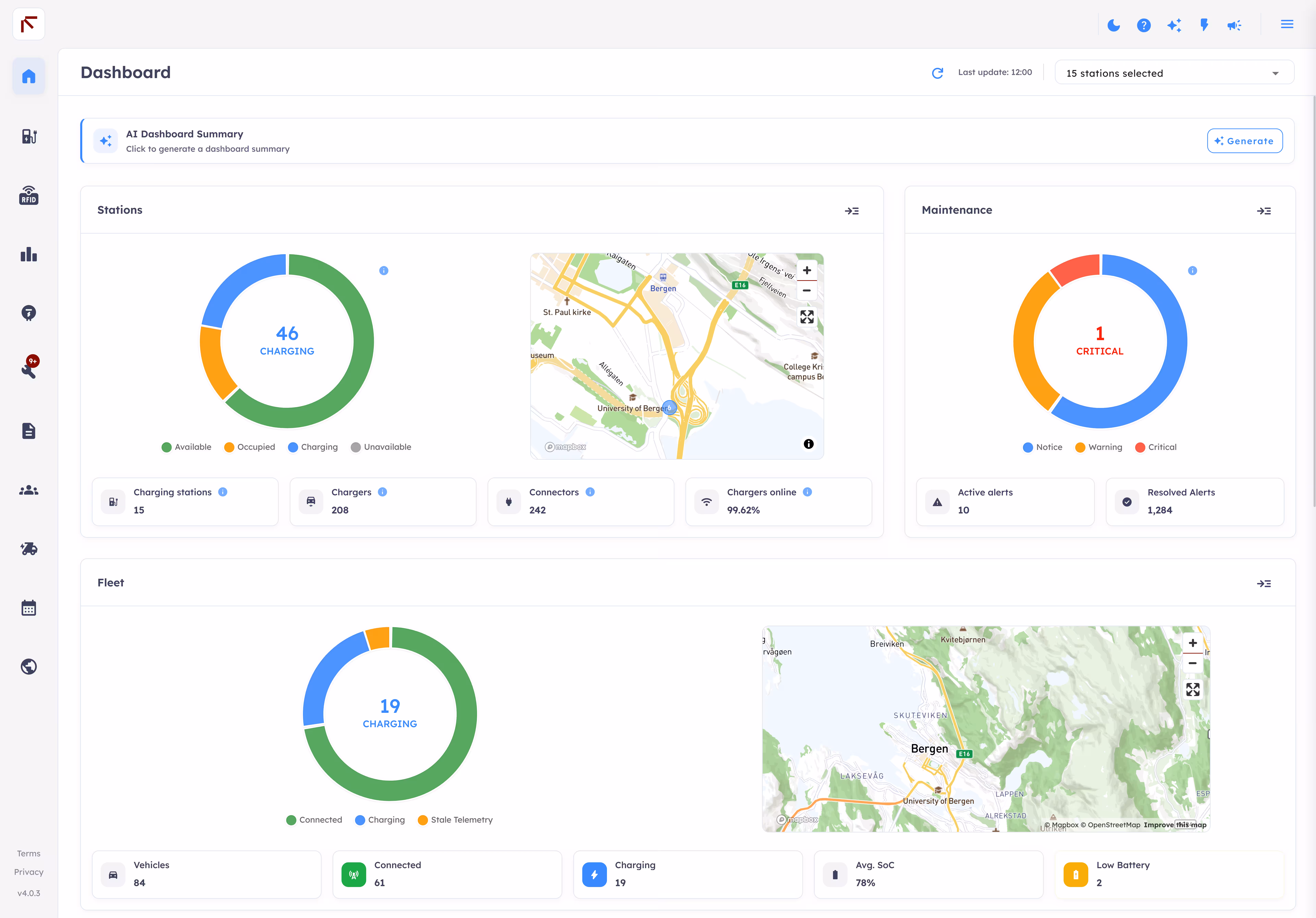The image size is (1316, 918).
Task: Toggle the Connected legend item in Fleet
Action: click(x=314, y=820)
